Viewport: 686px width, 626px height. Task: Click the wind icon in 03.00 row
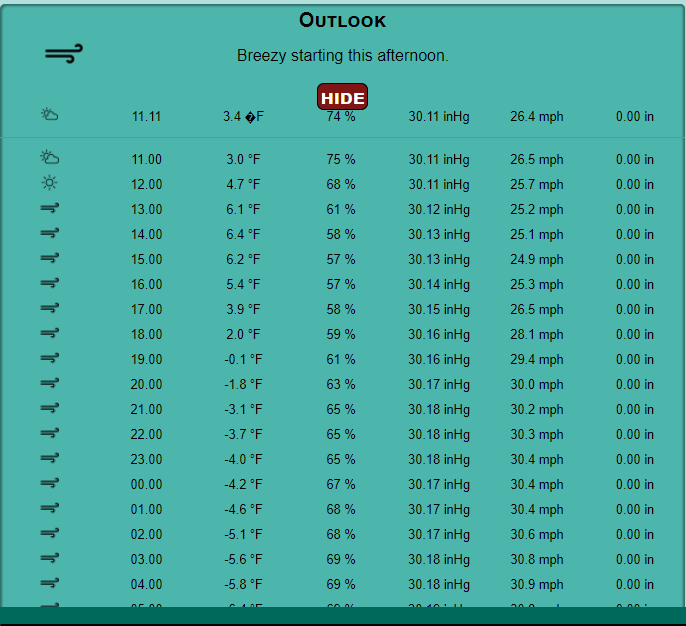49,558
